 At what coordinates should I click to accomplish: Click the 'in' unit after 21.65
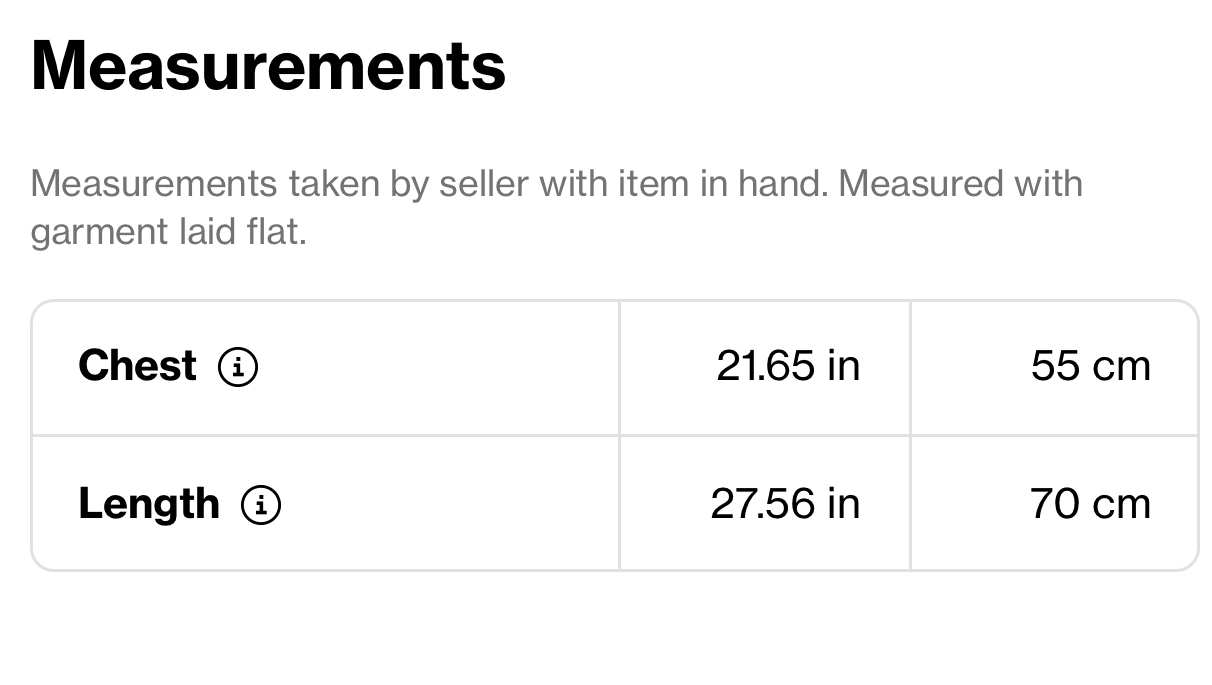[843, 366]
